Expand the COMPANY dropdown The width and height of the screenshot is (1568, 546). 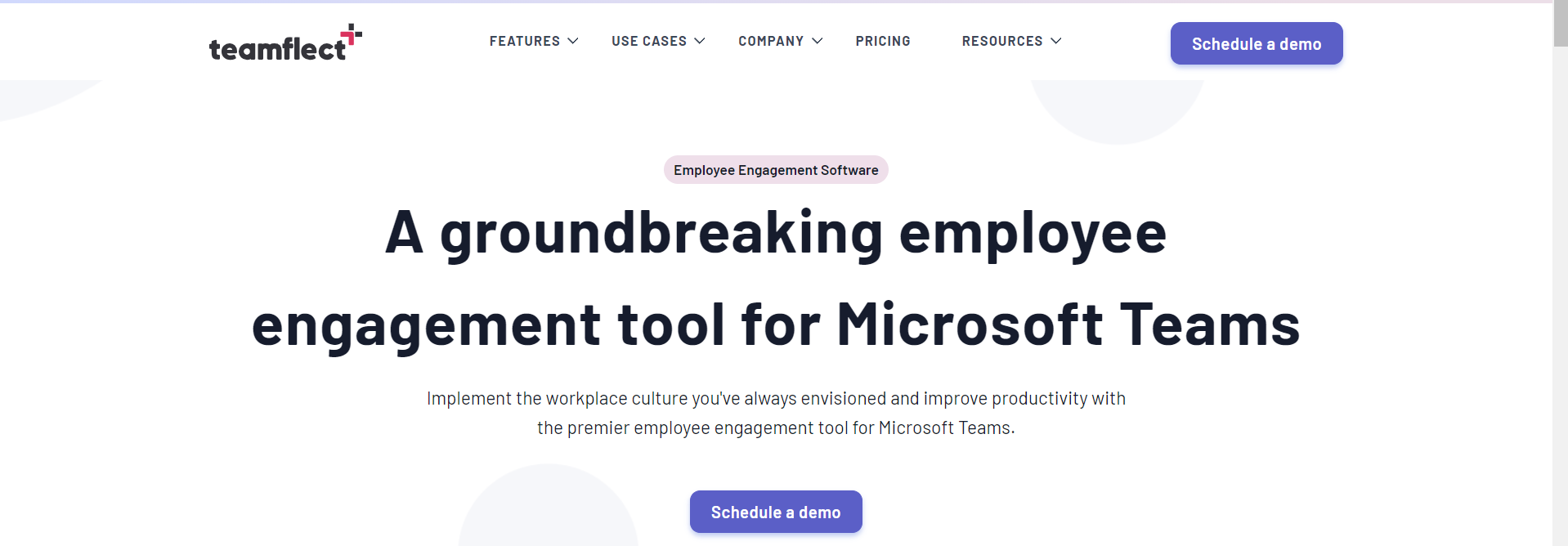pos(770,41)
